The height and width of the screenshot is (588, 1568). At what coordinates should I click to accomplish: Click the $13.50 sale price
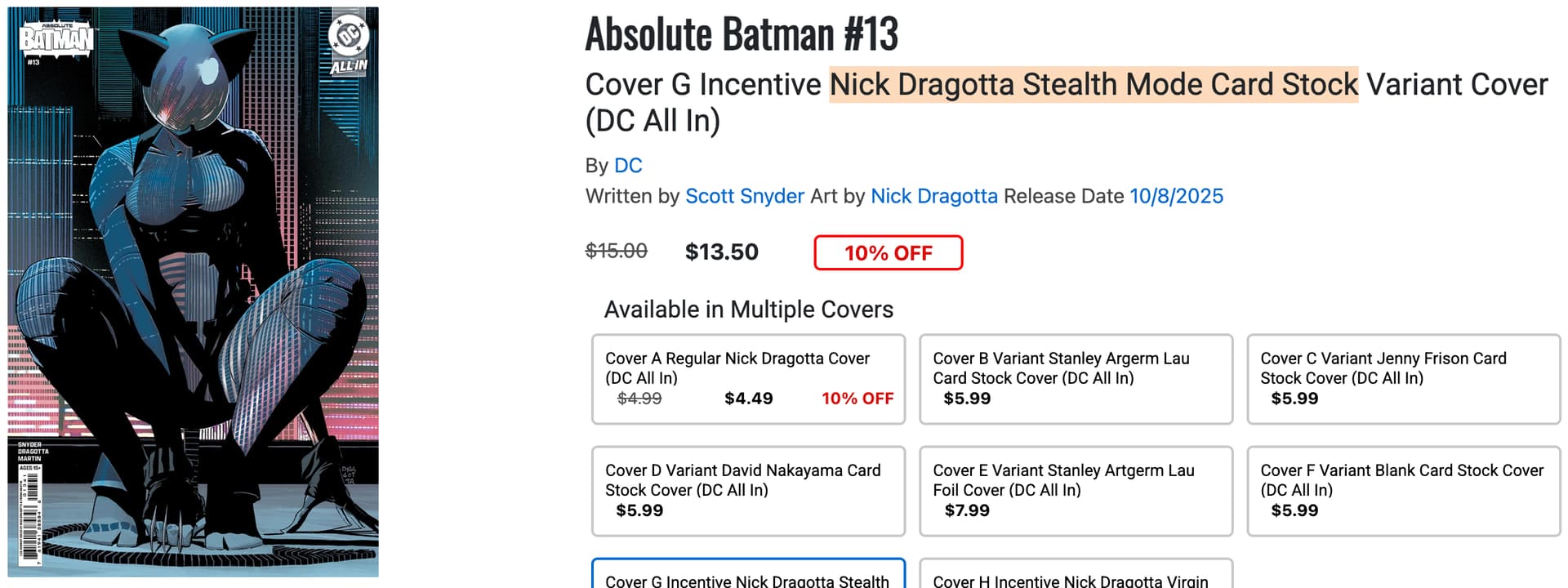pos(721,252)
